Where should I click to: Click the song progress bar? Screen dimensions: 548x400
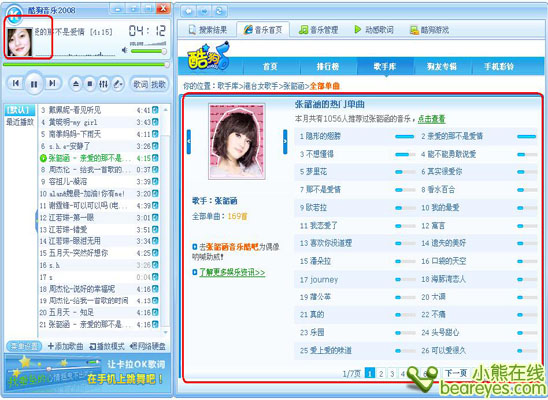(86, 65)
